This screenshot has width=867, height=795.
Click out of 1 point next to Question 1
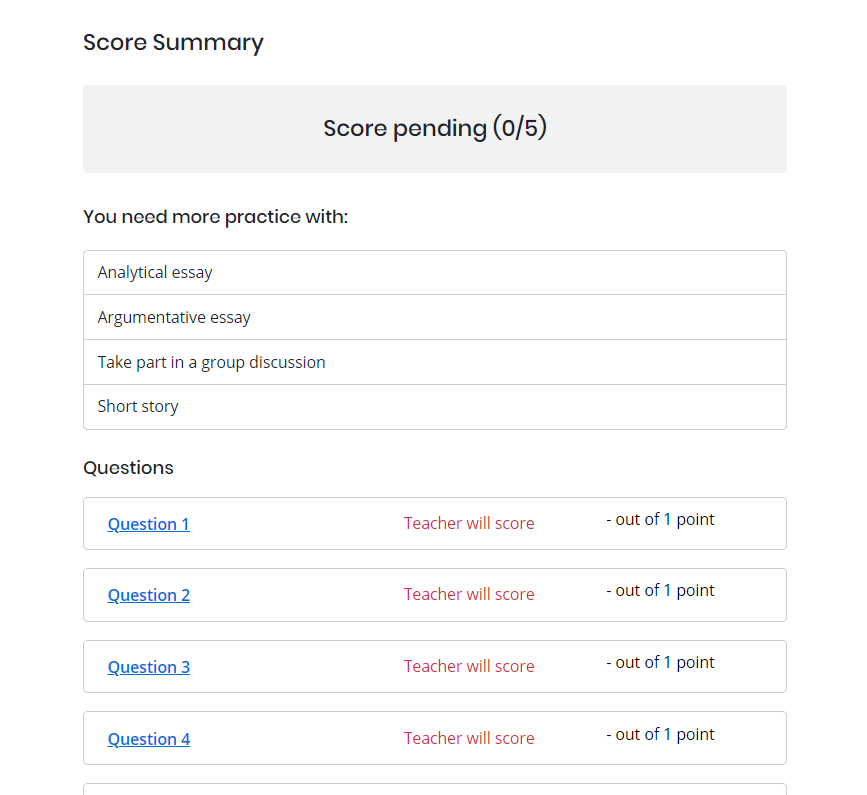click(x=661, y=519)
